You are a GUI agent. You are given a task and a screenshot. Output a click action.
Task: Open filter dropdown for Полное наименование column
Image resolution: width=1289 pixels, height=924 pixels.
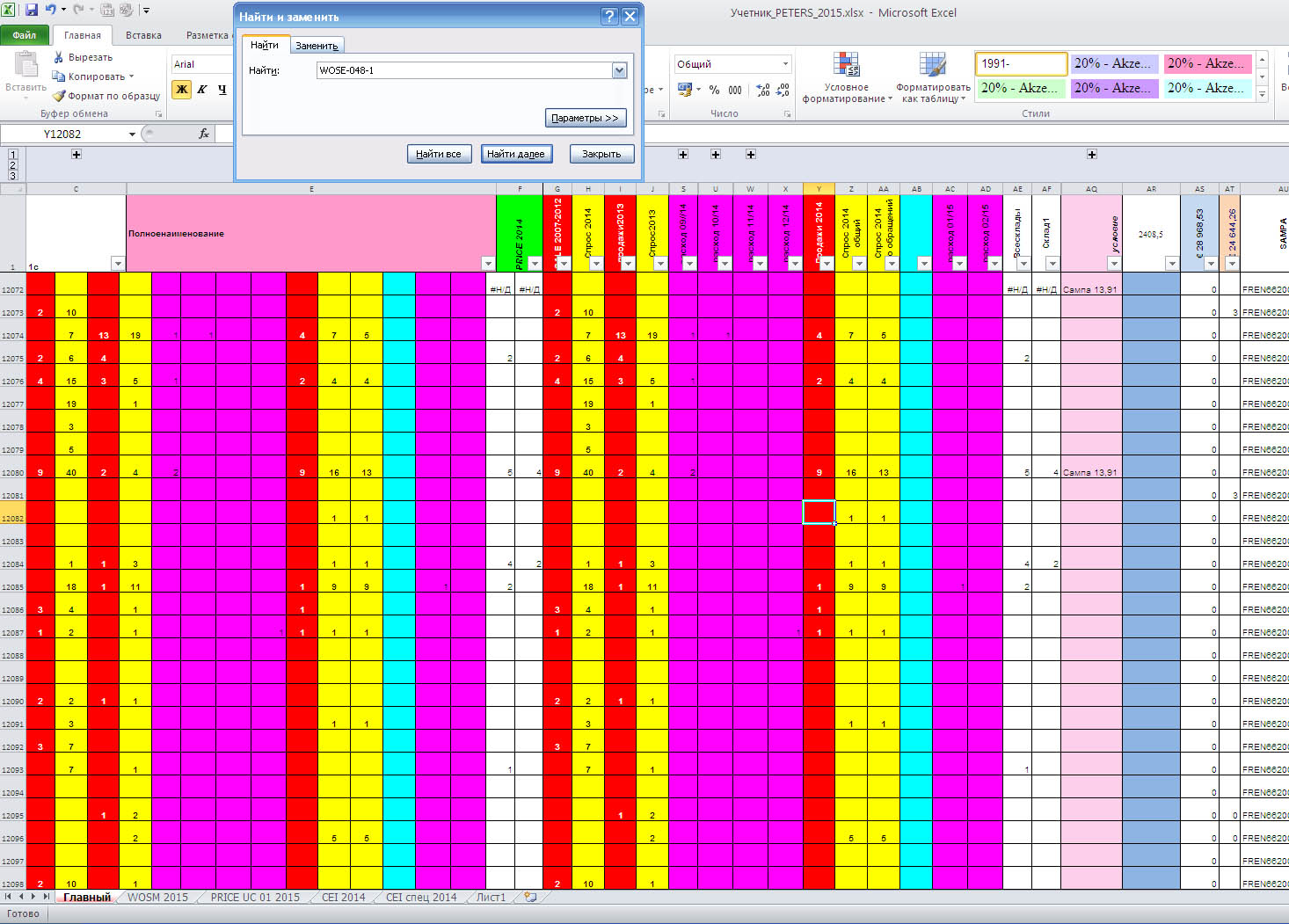[488, 263]
